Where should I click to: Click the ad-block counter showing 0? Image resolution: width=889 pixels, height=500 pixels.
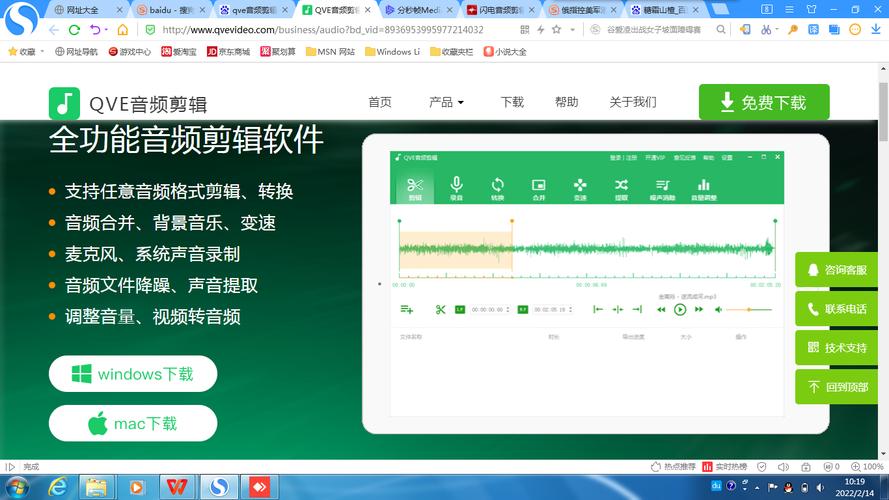pos(831,467)
